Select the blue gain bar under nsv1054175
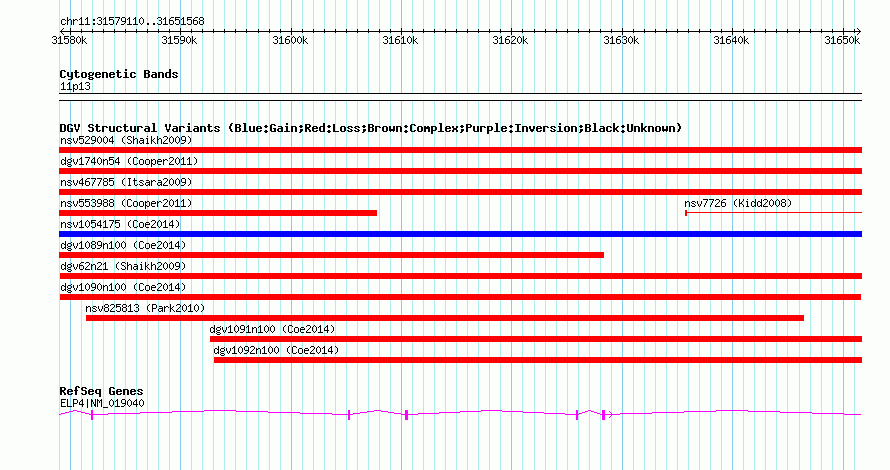This screenshot has width=890, height=470. (460, 234)
